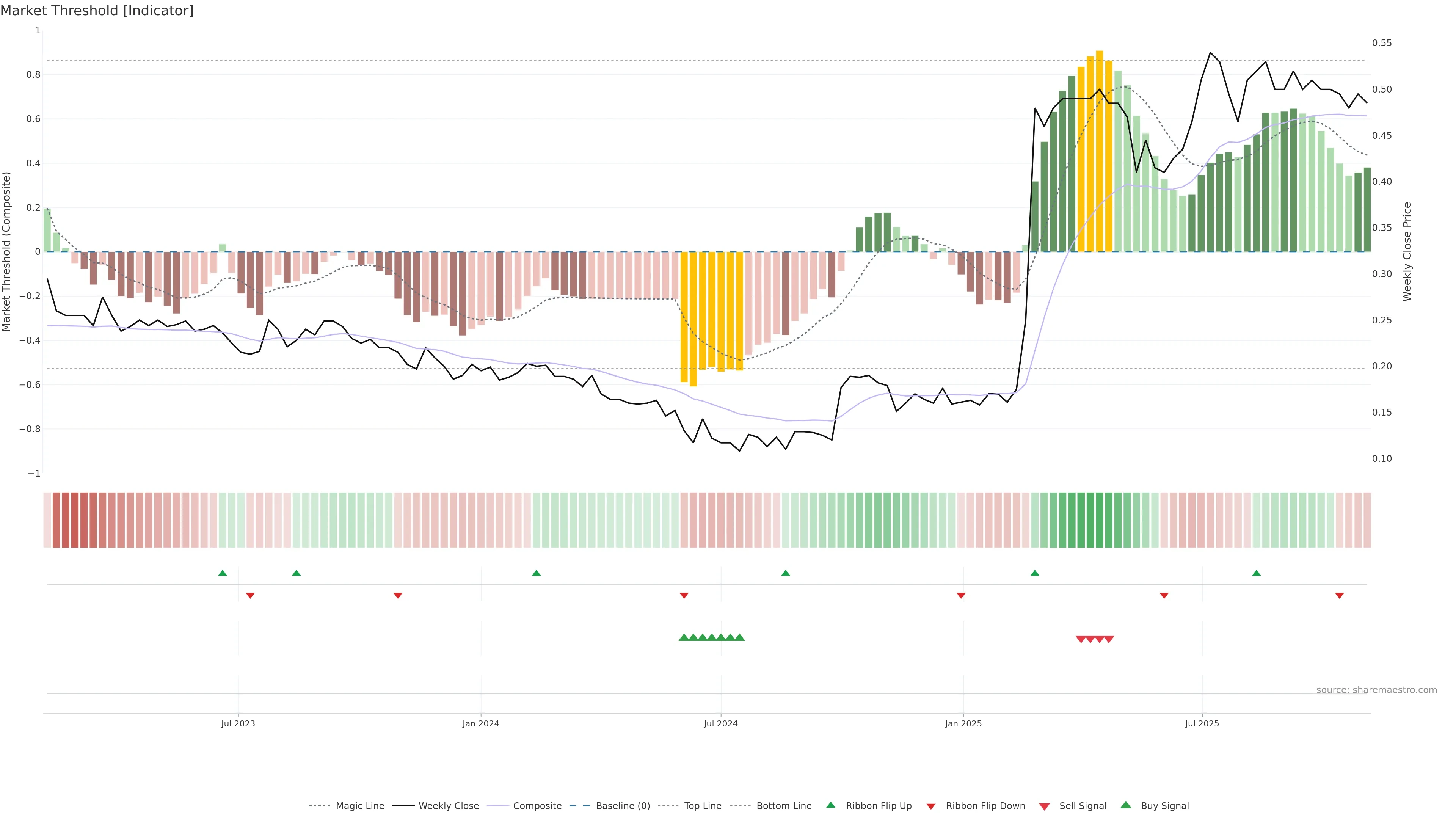Toggle Composite line in the legend

coord(537,806)
